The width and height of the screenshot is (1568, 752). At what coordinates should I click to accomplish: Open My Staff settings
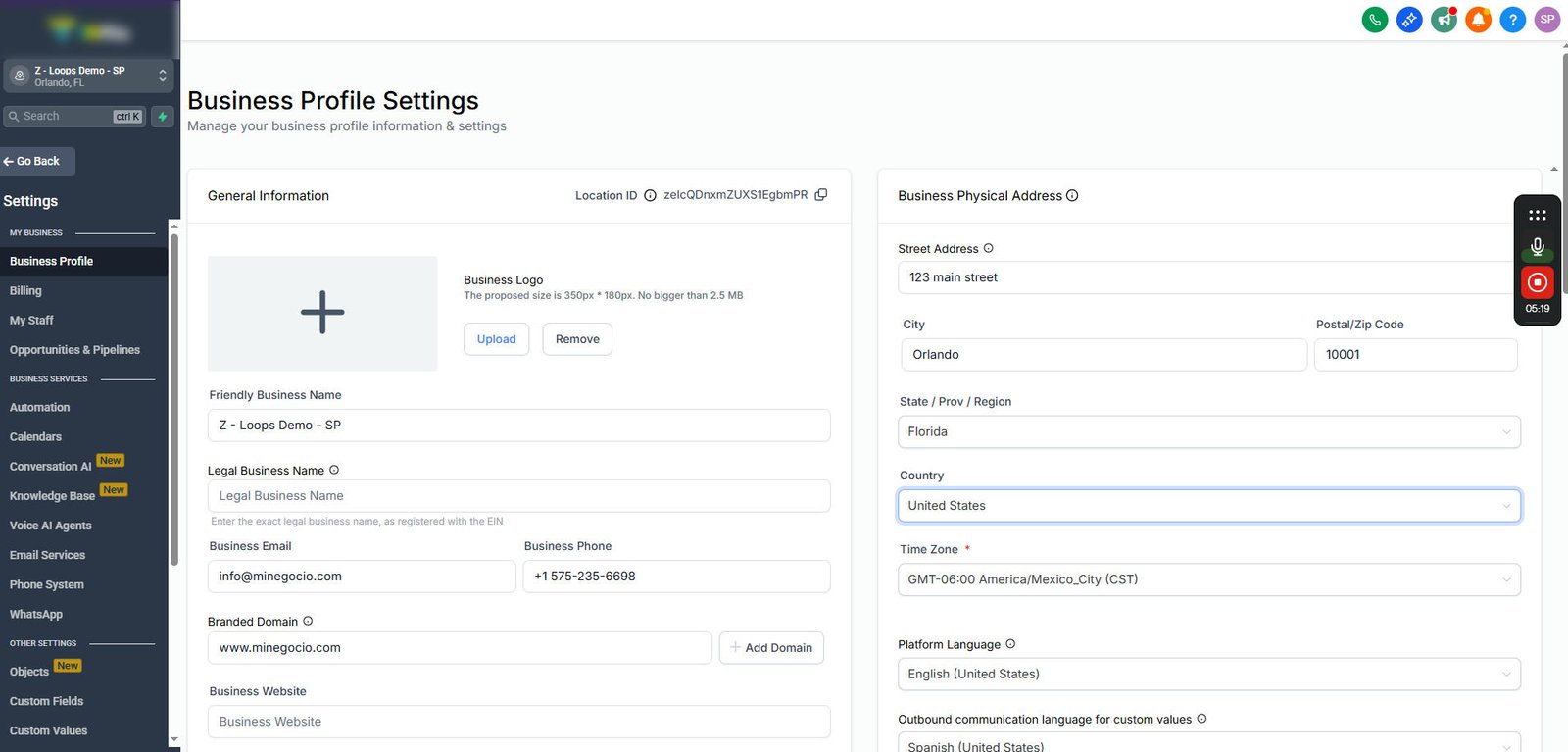31,320
